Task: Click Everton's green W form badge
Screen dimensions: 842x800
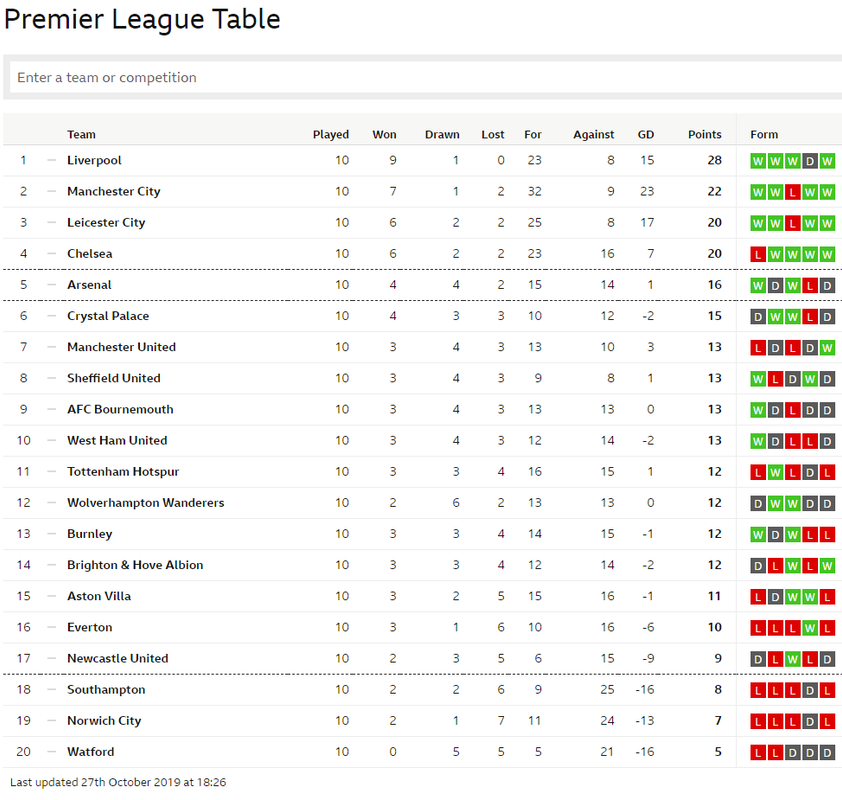Action: [810, 628]
